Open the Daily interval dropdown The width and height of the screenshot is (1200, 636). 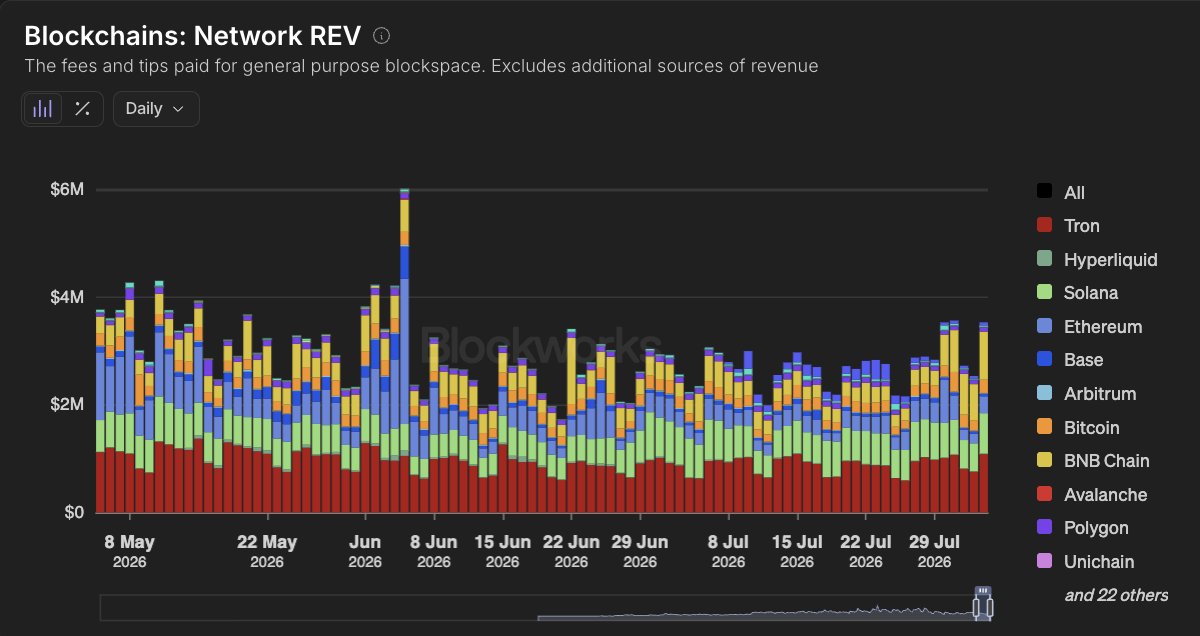[x=156, y=109]
